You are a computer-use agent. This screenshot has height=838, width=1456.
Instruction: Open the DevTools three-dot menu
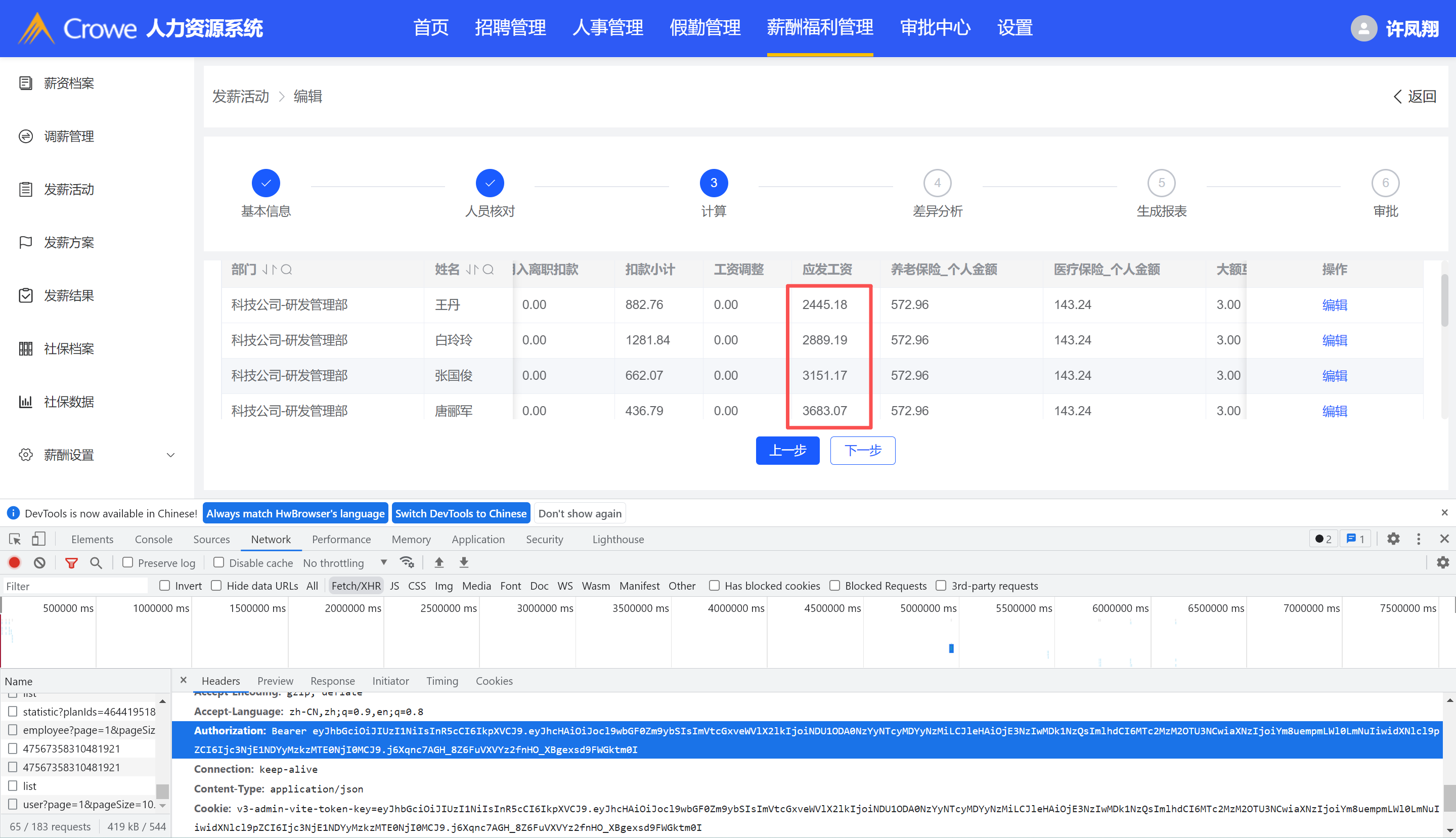point(1419,539)
